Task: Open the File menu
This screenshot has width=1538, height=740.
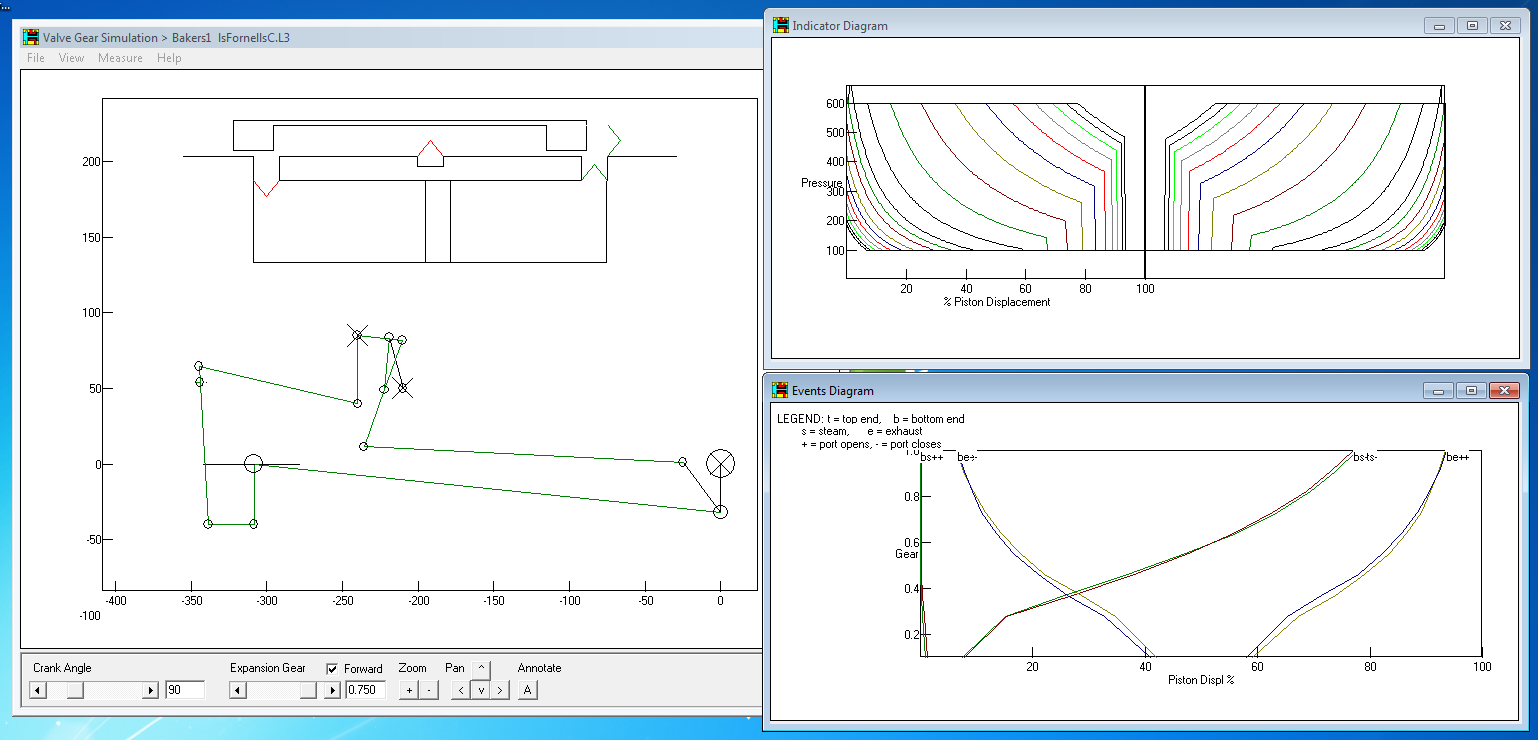Action: pyautogui.click(x=36, y=58)
